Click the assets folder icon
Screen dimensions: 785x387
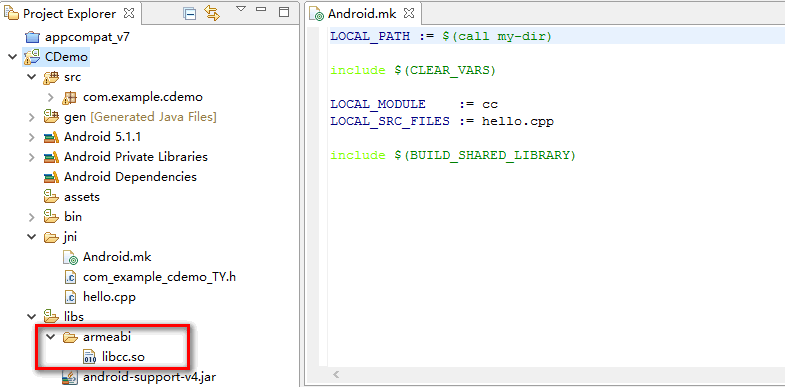[x=51, y=197]
